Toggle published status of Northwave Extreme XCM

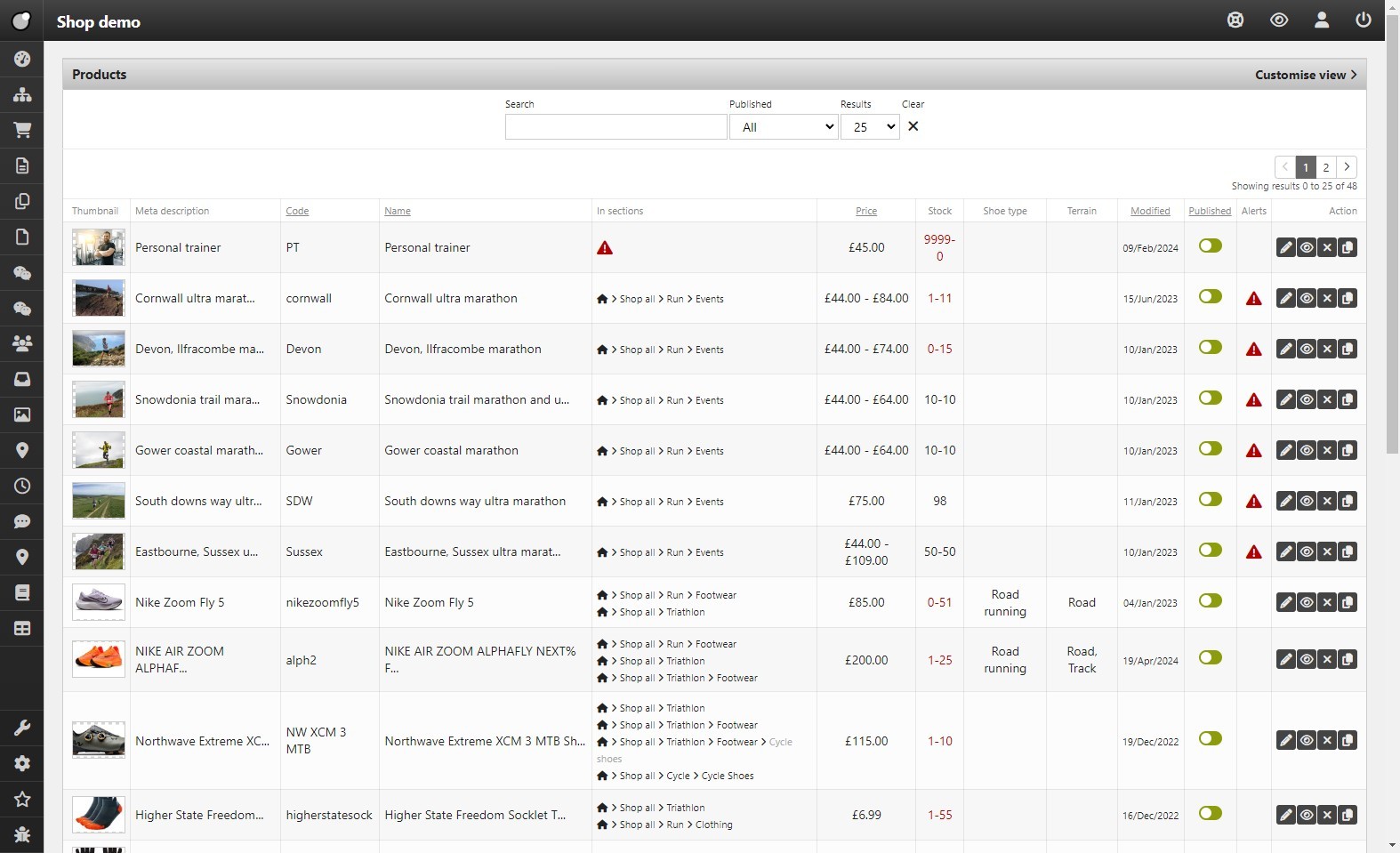[1210, 738]
